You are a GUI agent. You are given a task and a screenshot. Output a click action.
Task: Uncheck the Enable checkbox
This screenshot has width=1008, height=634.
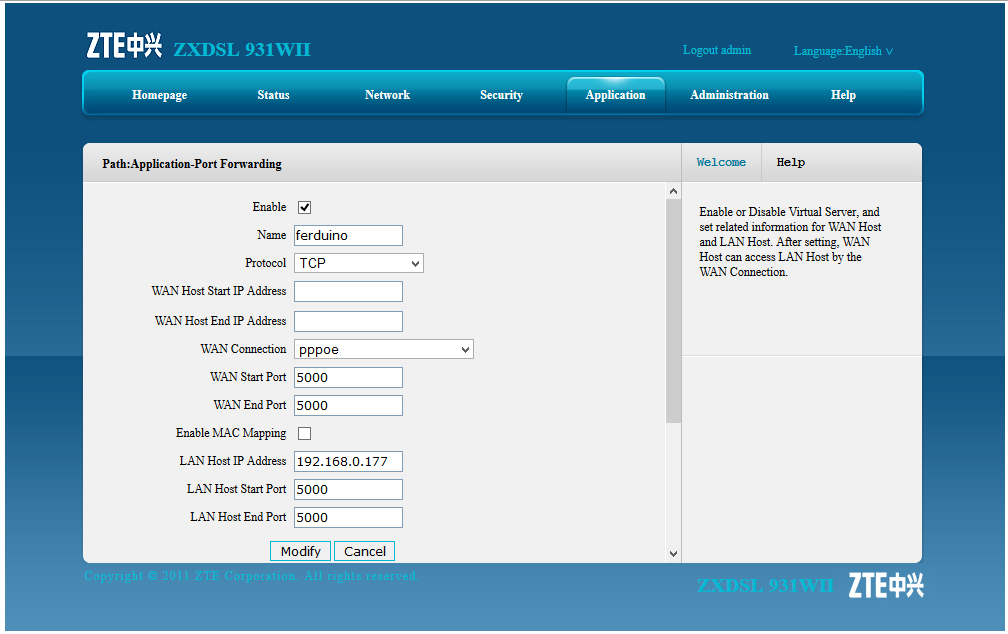305,207
